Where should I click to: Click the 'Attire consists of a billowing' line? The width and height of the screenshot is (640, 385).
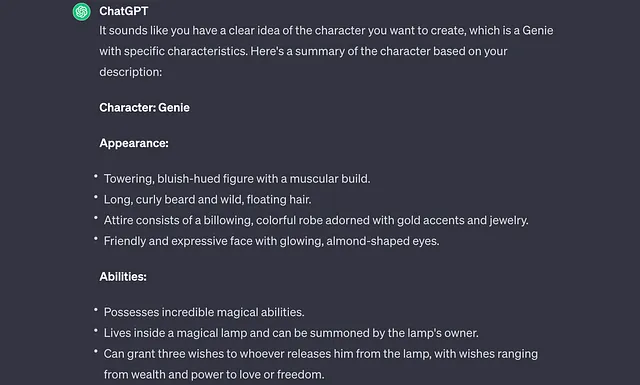pos(316,220)
